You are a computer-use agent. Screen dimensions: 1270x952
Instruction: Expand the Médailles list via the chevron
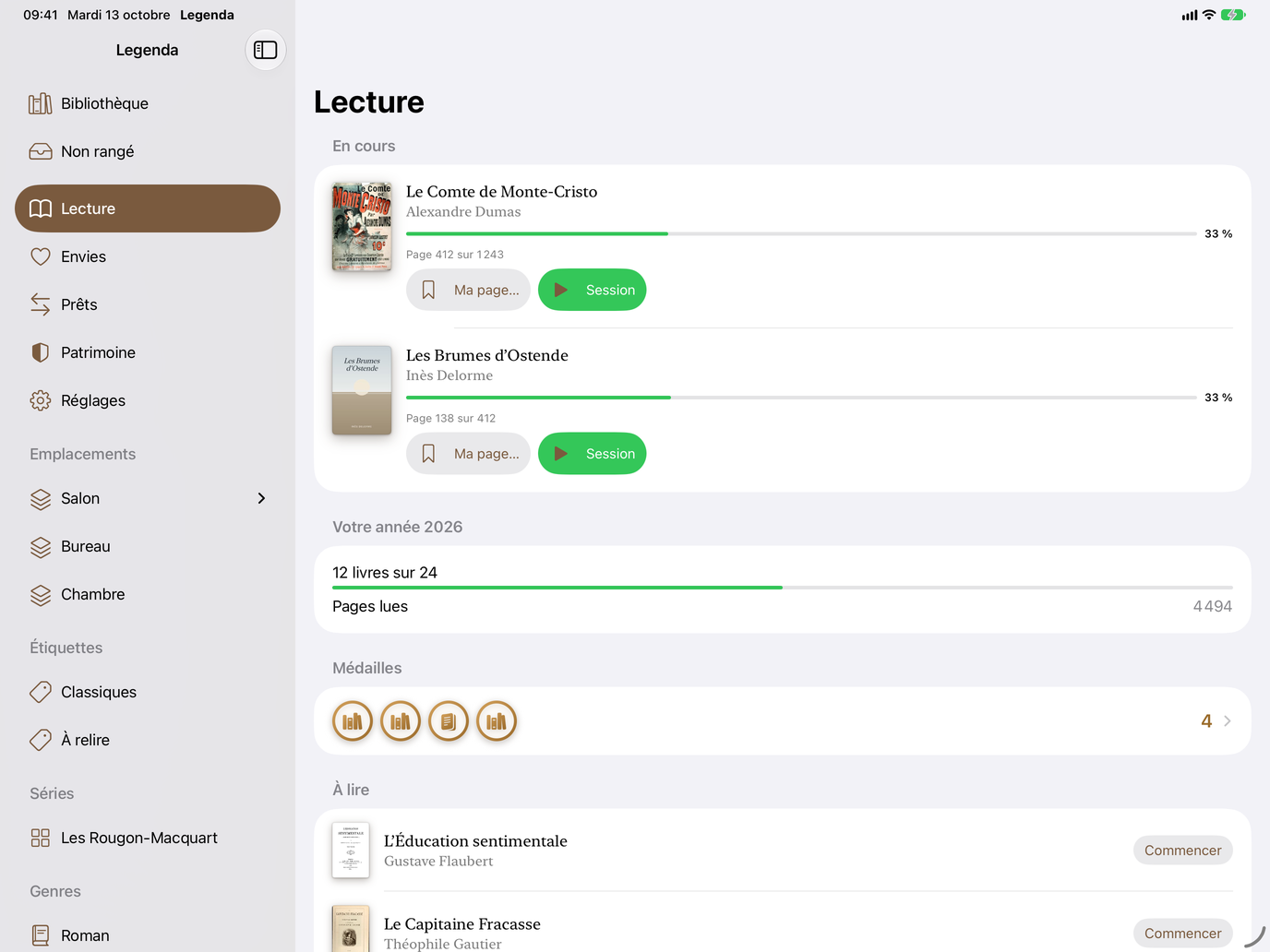1228,721
